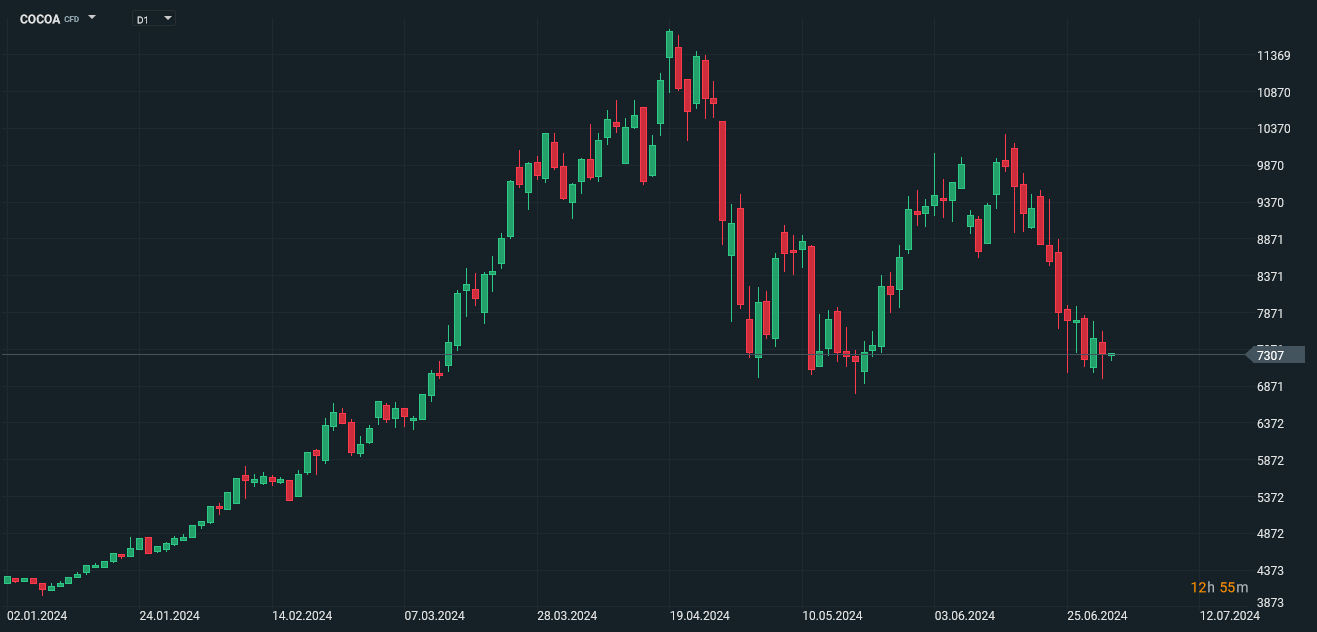Click the COCOA instrument name
The width and height of the screenshot is (1317, 632).
pos(40,19)
